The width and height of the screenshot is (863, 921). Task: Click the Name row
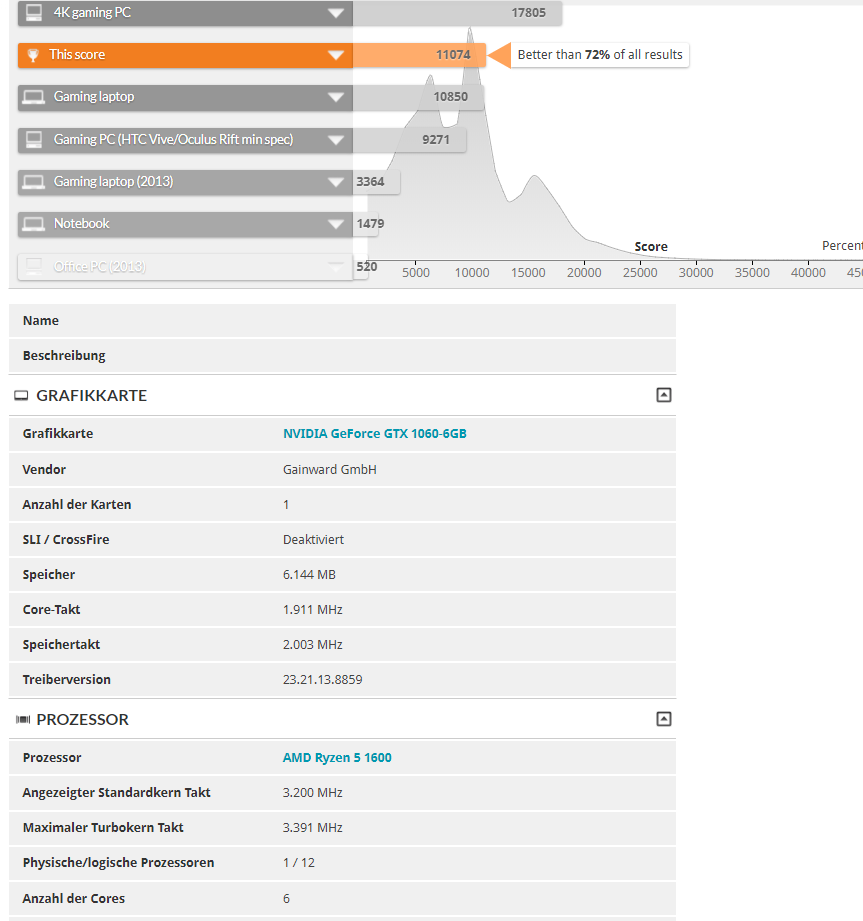(342, 321)
